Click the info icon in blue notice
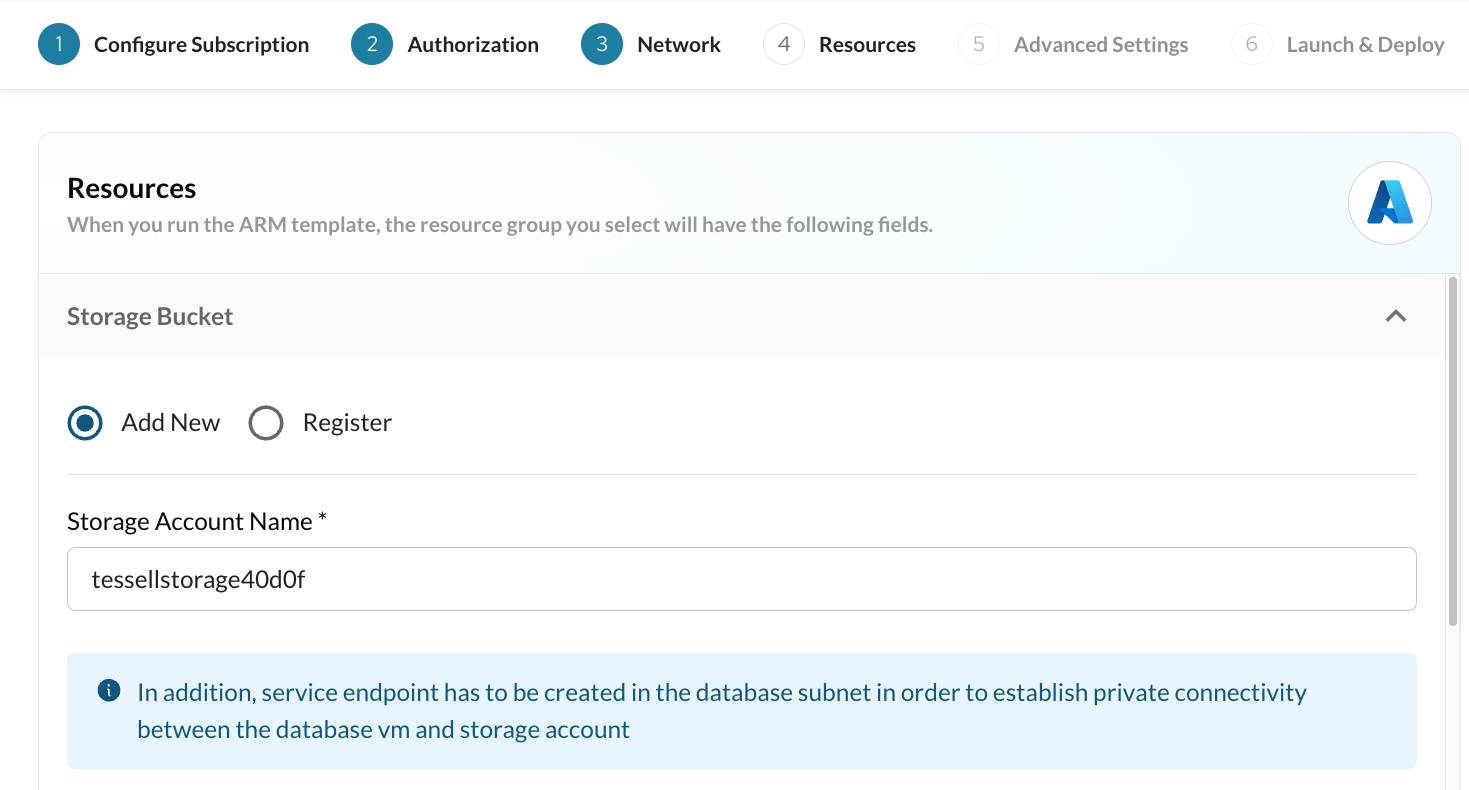This screenshot has height=790, width=1469. point(109,691)
